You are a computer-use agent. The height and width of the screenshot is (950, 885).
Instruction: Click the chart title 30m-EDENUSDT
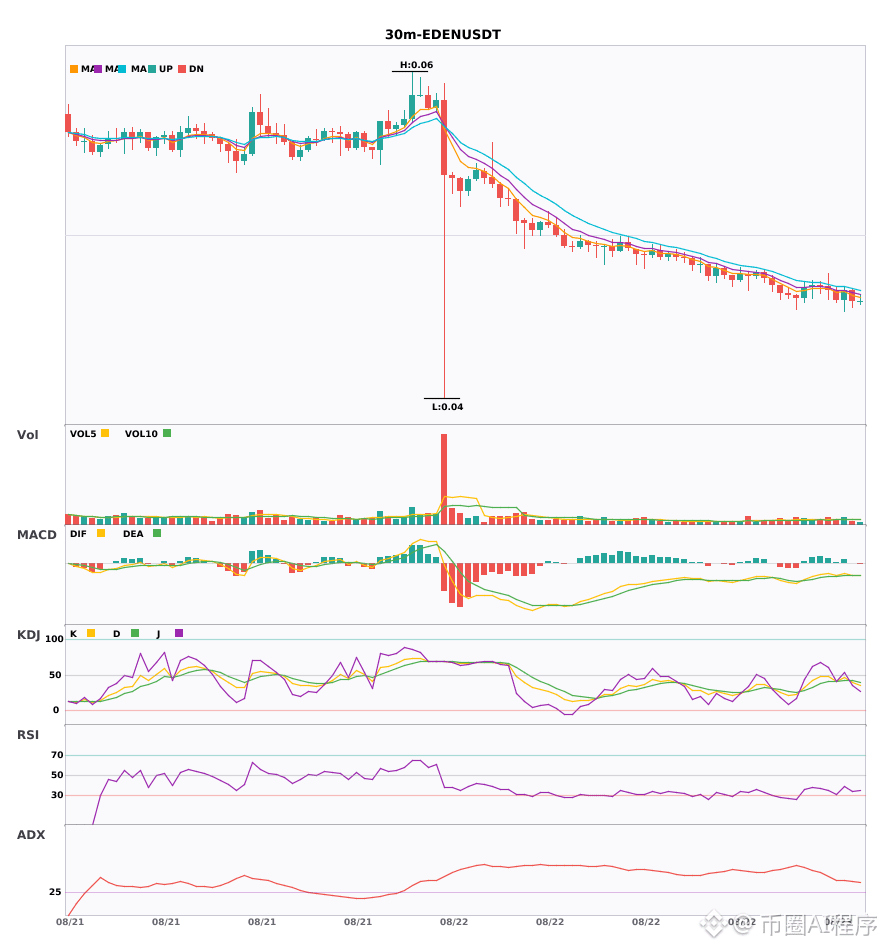coord(443,35)
